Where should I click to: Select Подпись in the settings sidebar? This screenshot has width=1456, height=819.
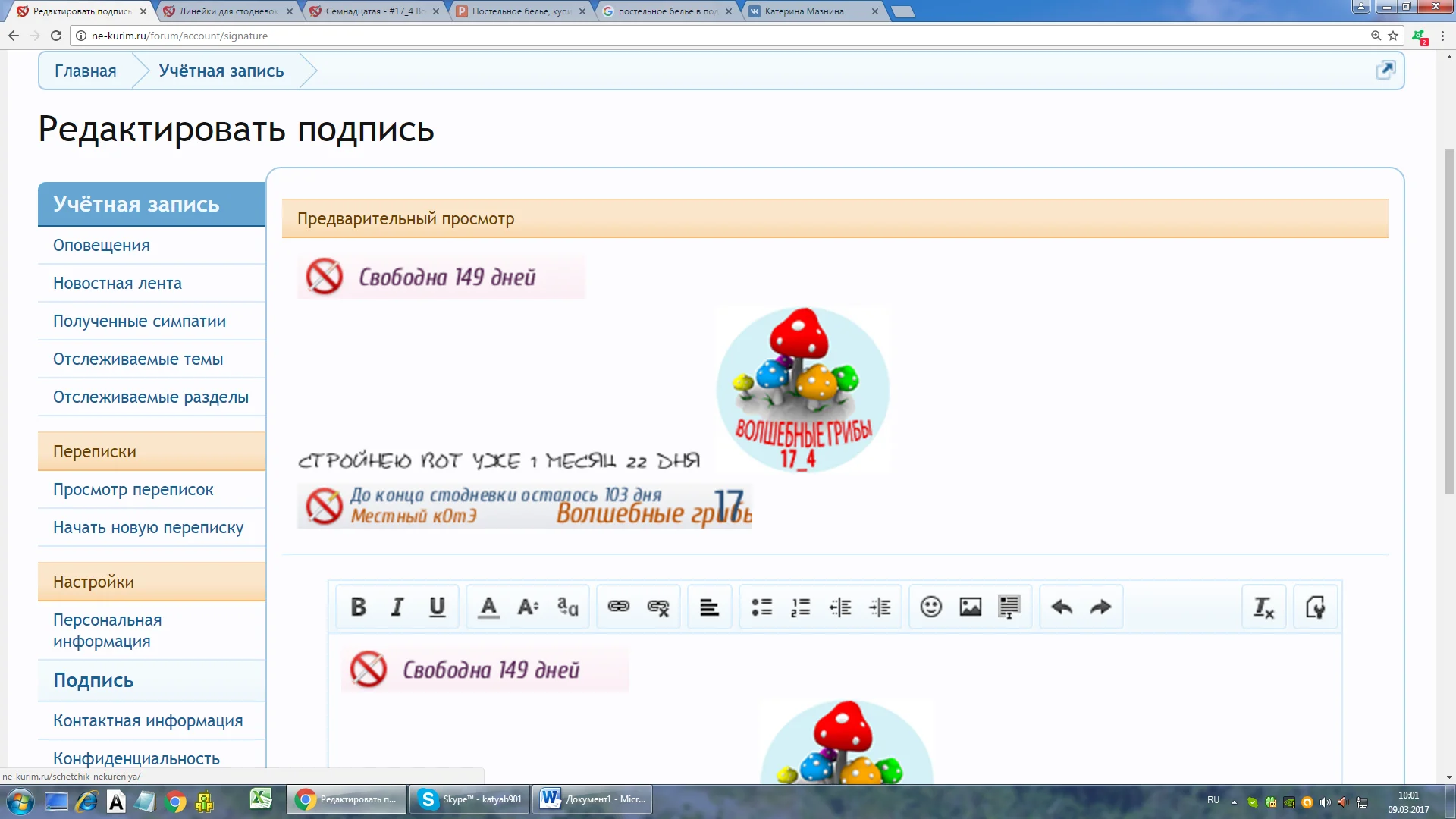pos(93,680)
